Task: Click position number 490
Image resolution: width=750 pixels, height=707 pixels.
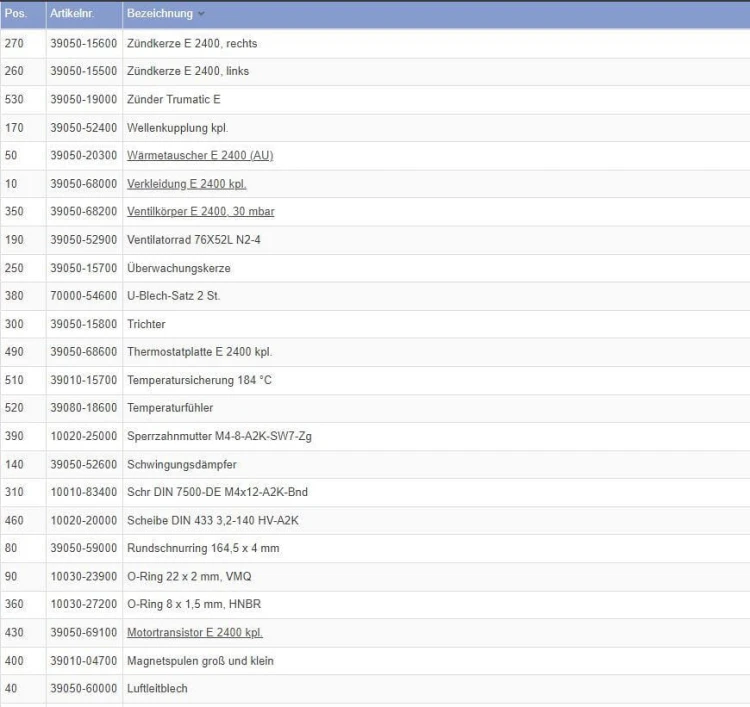Action: [14, 352]
